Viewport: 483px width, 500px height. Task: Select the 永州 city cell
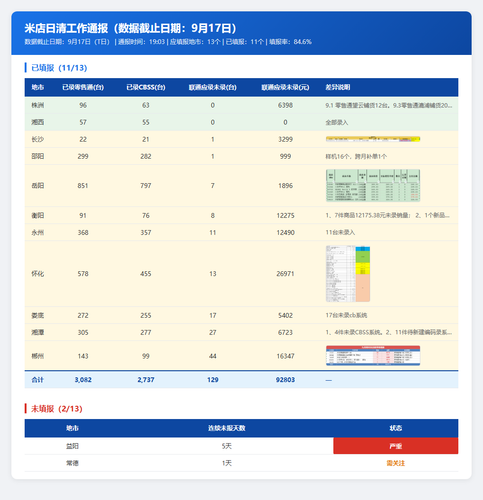pos(38,232)
